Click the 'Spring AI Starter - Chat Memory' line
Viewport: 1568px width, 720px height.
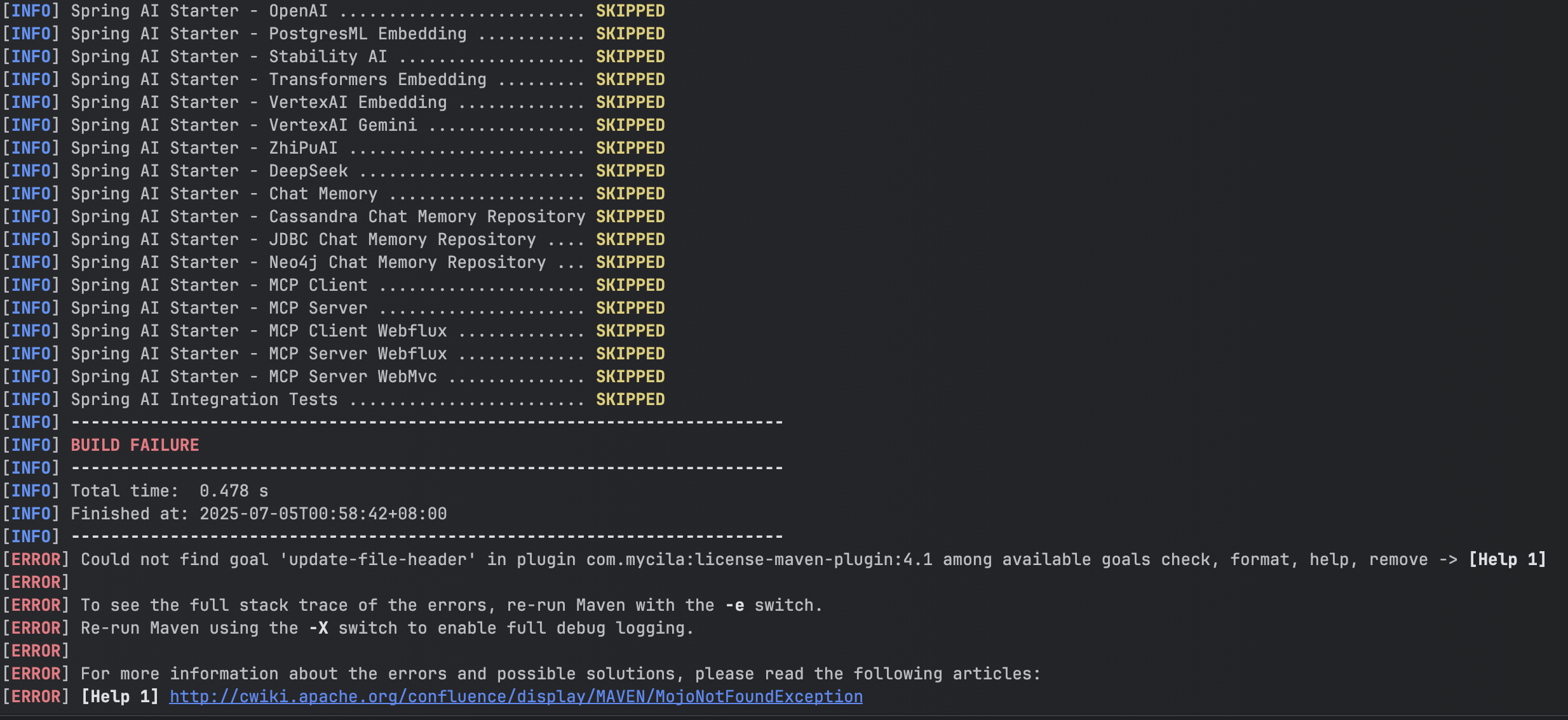(x=334, y=194)
